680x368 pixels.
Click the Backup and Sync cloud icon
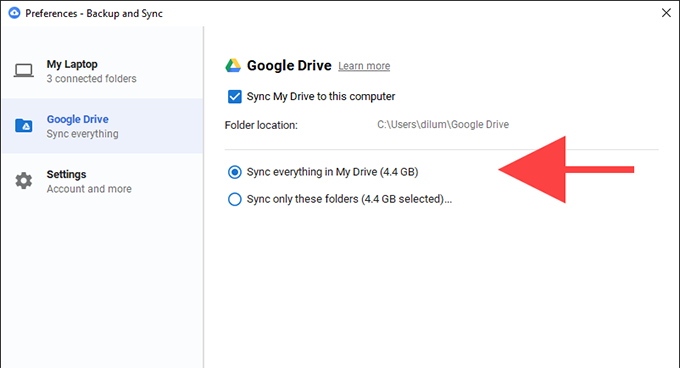(14, 13)
